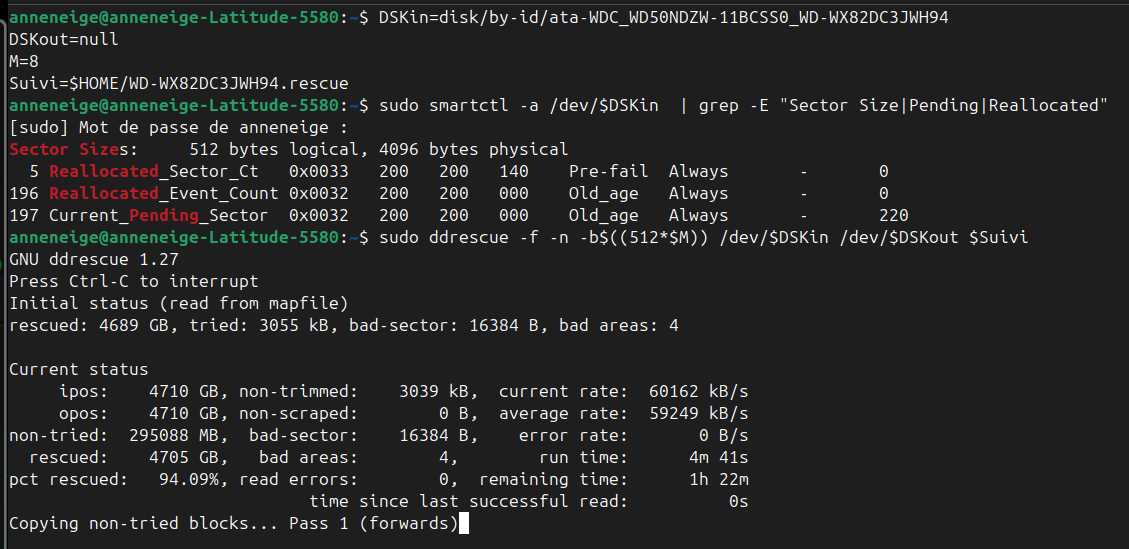Click the opos label
This screenshot has width=1129, height=549.
click(x=84, y=414)
